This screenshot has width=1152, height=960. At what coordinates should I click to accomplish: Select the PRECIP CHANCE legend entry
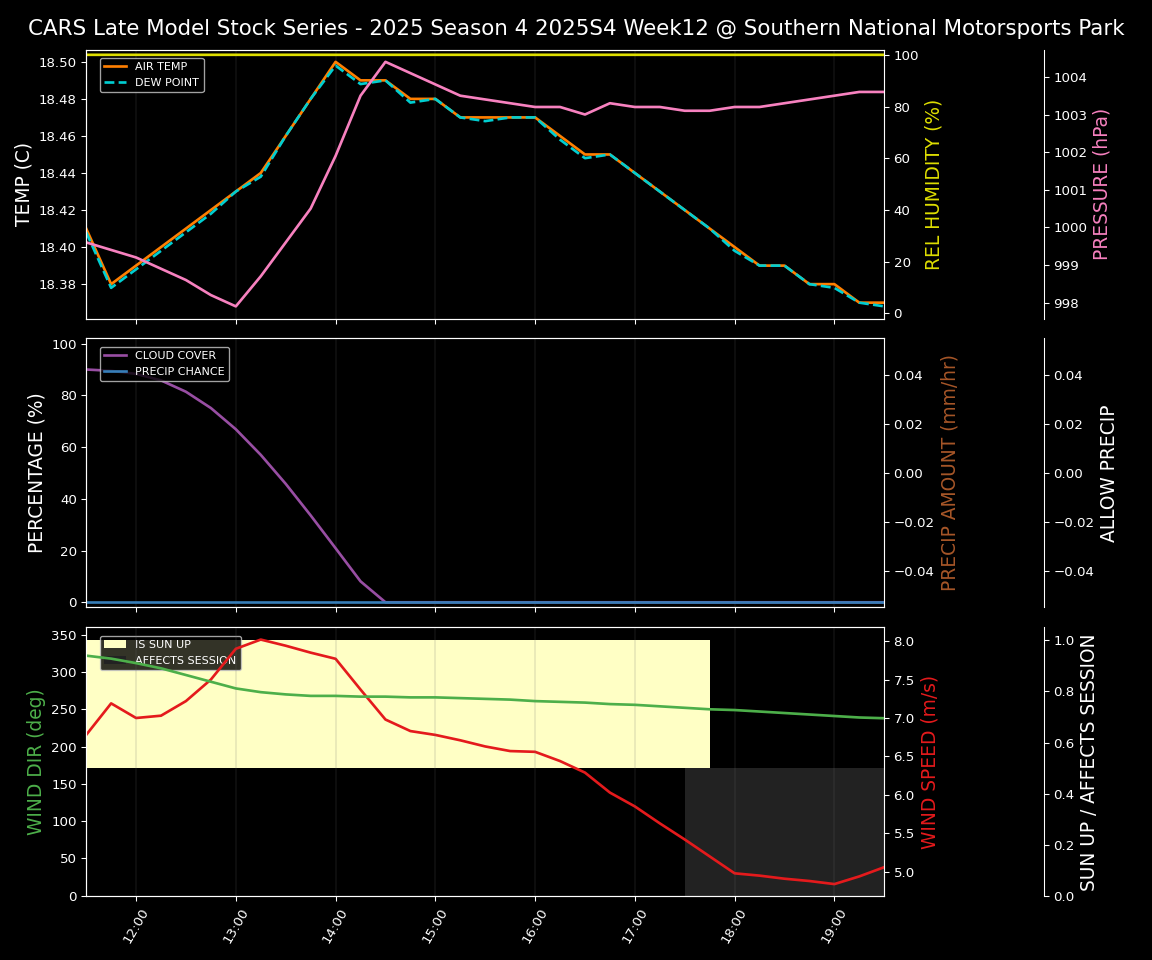point(179,372)
